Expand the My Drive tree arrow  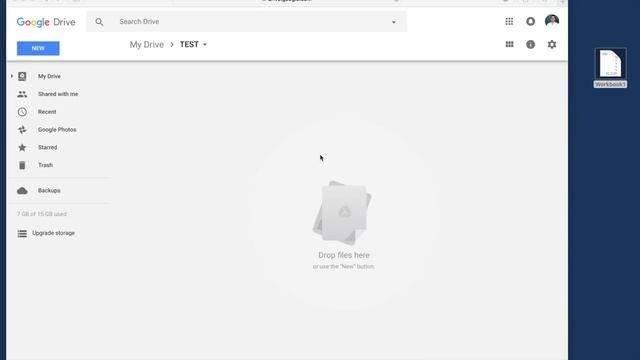coord(12,76)
